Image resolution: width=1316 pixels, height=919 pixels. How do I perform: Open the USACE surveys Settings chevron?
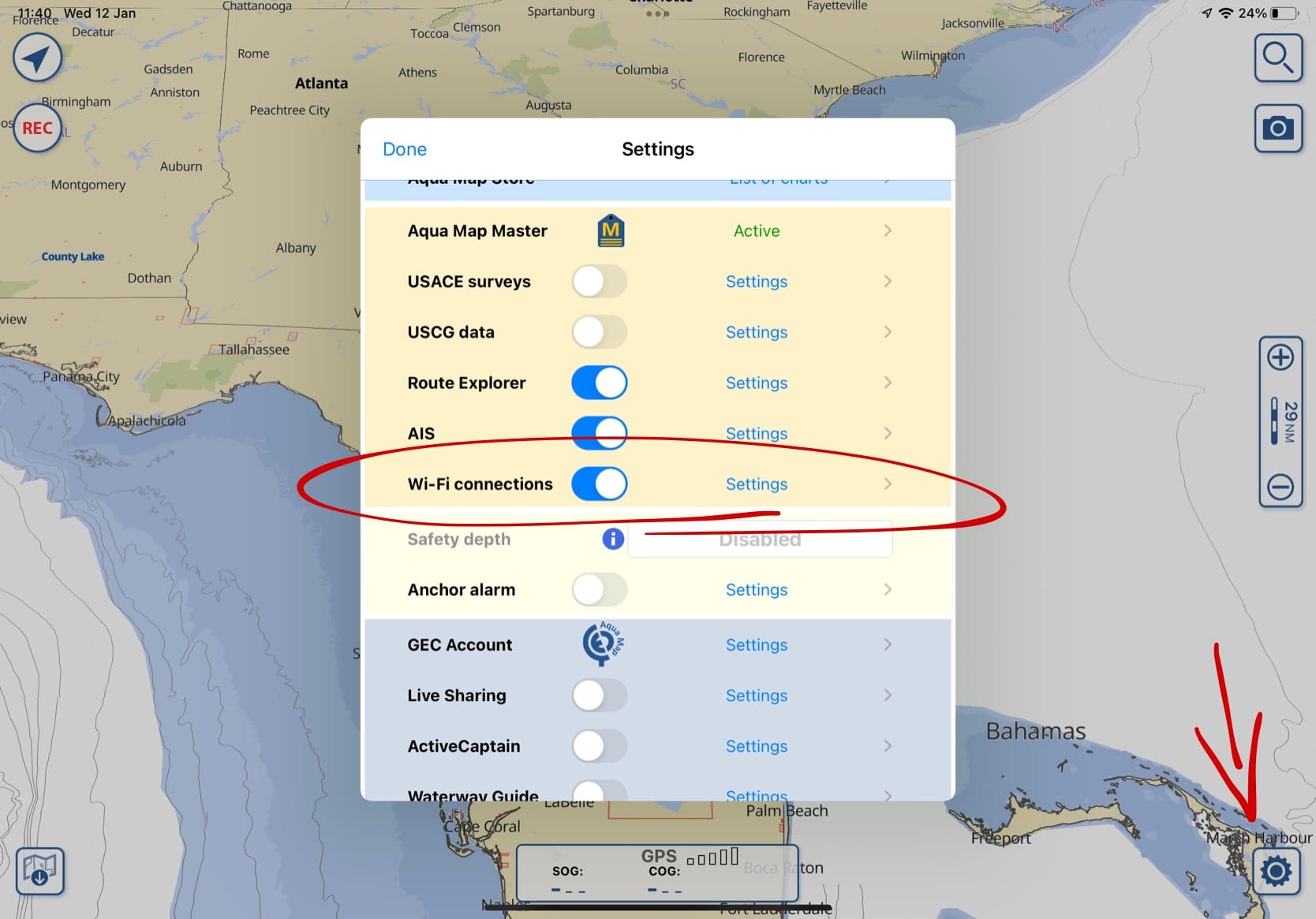click(x=888, y=281)
